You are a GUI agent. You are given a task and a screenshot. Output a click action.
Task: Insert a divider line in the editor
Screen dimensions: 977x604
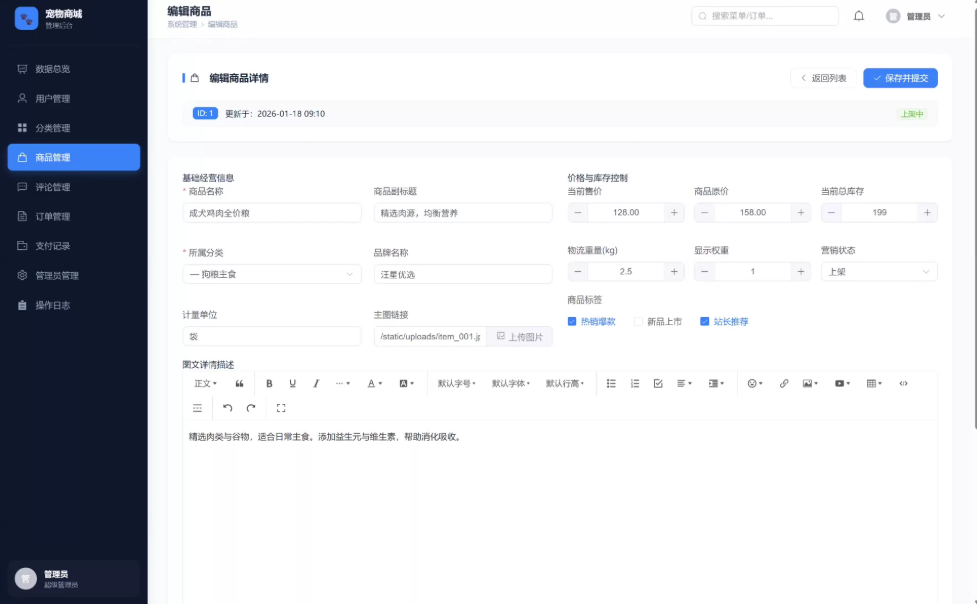pyautogui.click(x=198, y=408)
